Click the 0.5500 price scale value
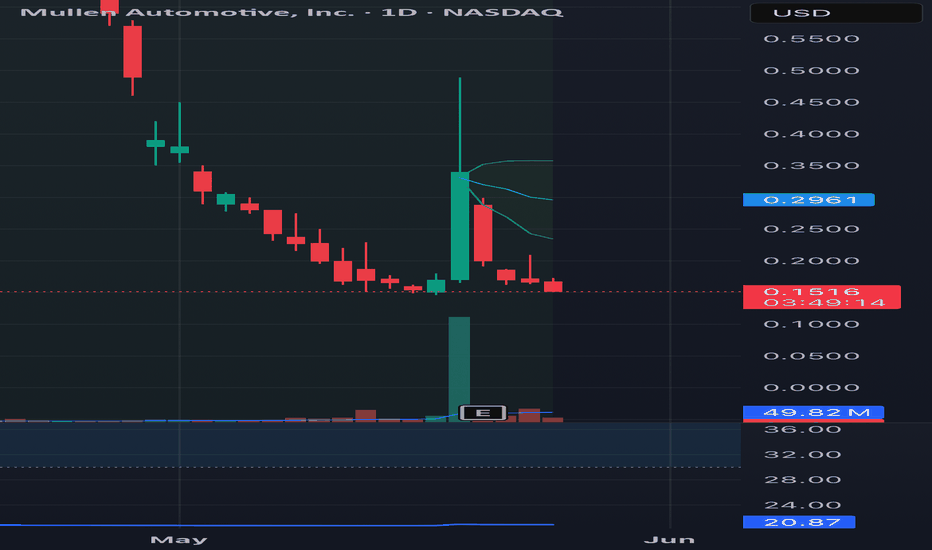932x550 pixels. point(811,39)
